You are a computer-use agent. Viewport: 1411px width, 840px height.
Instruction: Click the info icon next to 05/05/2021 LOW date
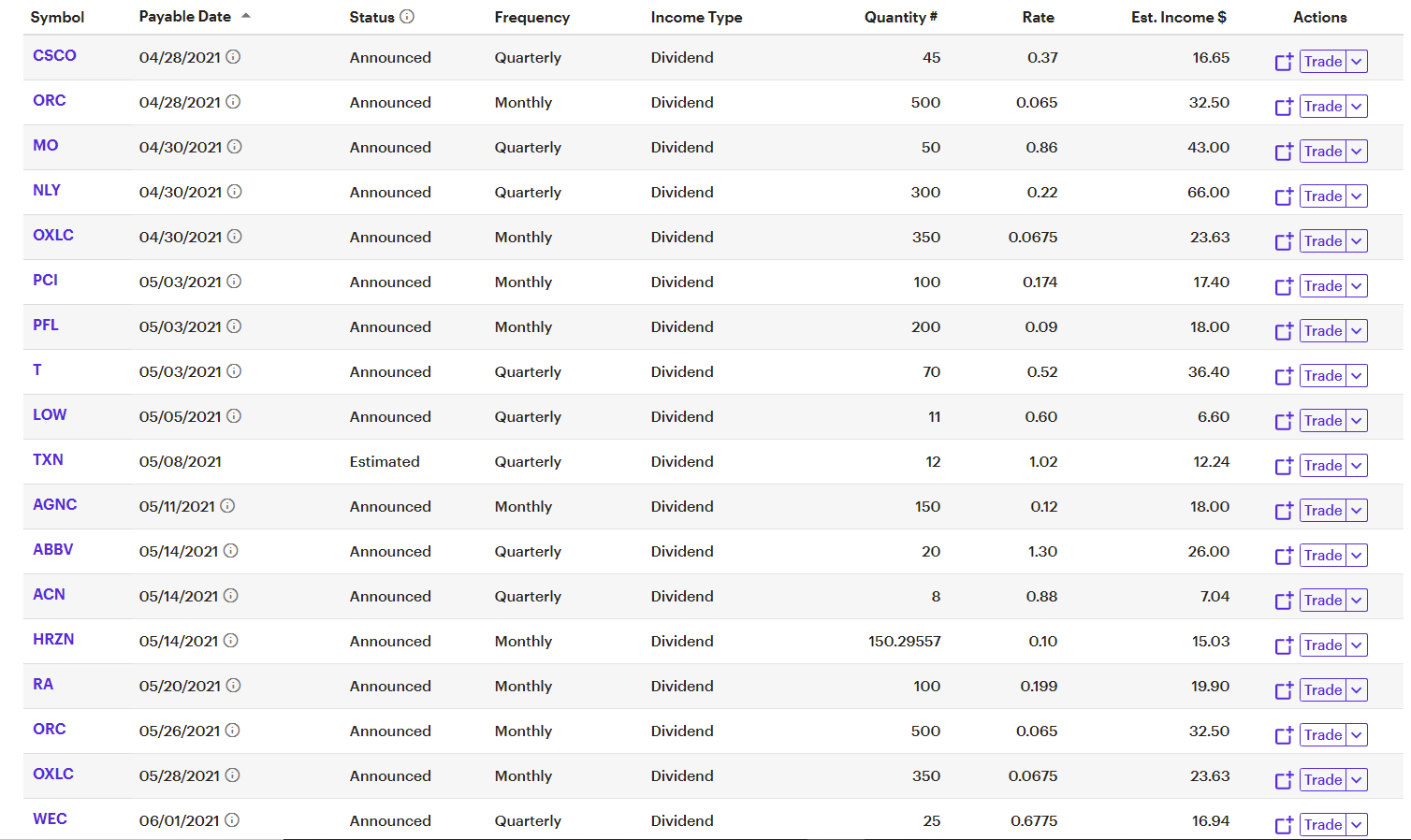234,416
